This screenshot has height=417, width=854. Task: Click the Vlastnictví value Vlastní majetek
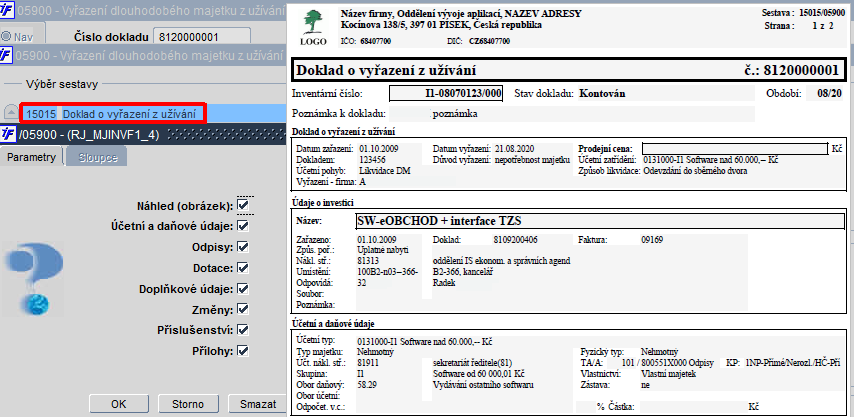click(x=669, y=373)
